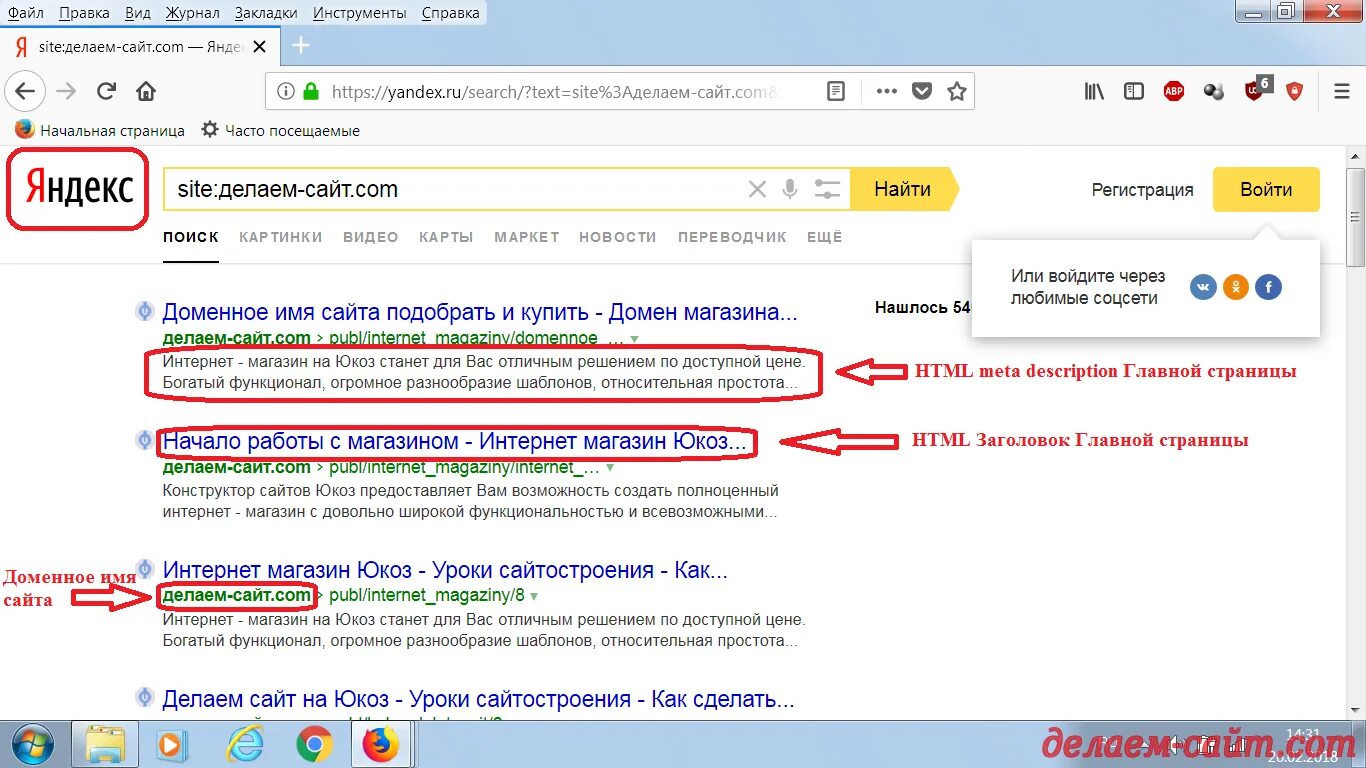Open the Вид menu
The image size is (1366, 768).
pyautogui.click(x=138, y=13)
